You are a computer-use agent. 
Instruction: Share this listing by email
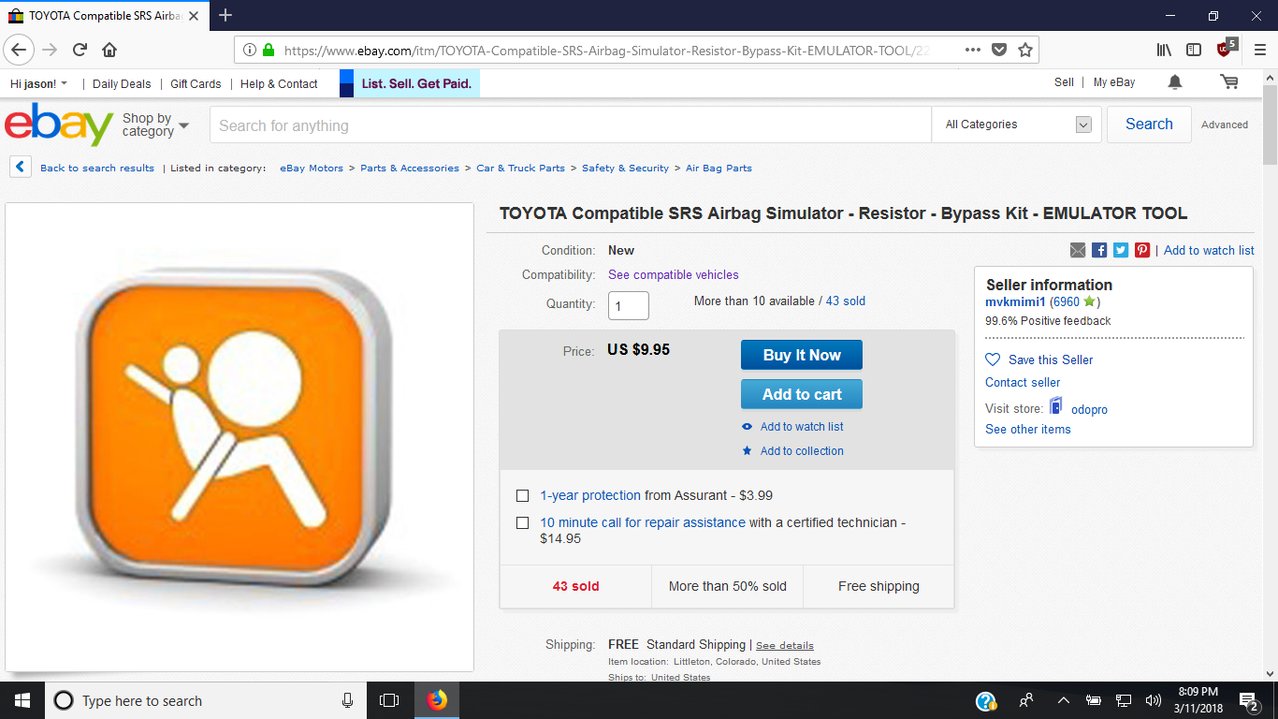click(x=1077, y=250)
